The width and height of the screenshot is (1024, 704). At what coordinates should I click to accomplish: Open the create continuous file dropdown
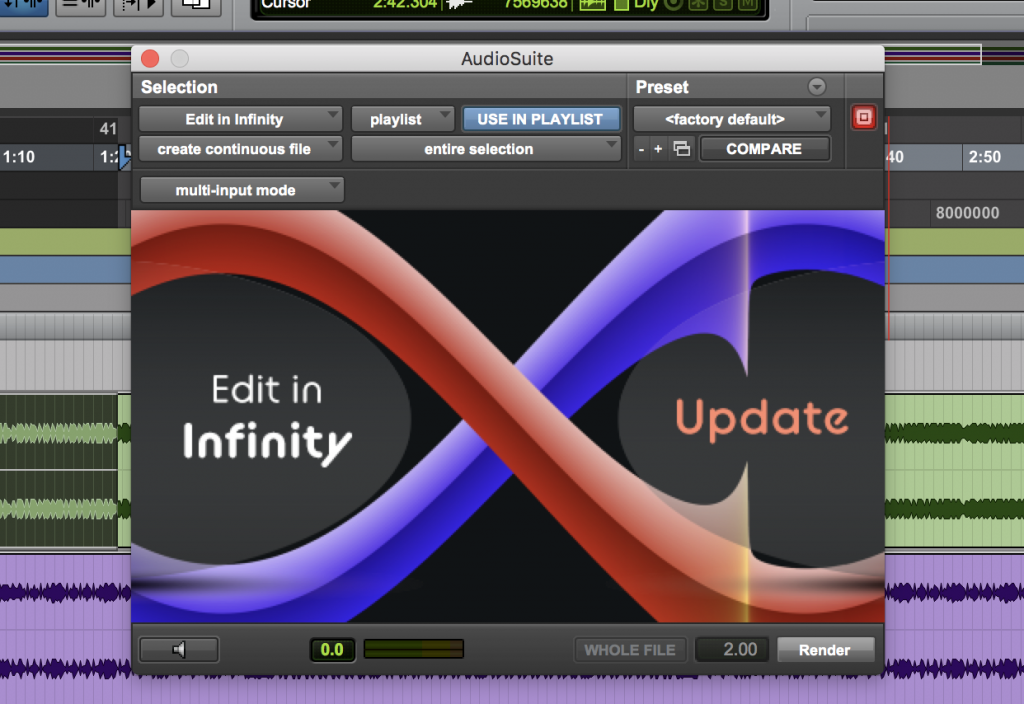coord(240,149)
